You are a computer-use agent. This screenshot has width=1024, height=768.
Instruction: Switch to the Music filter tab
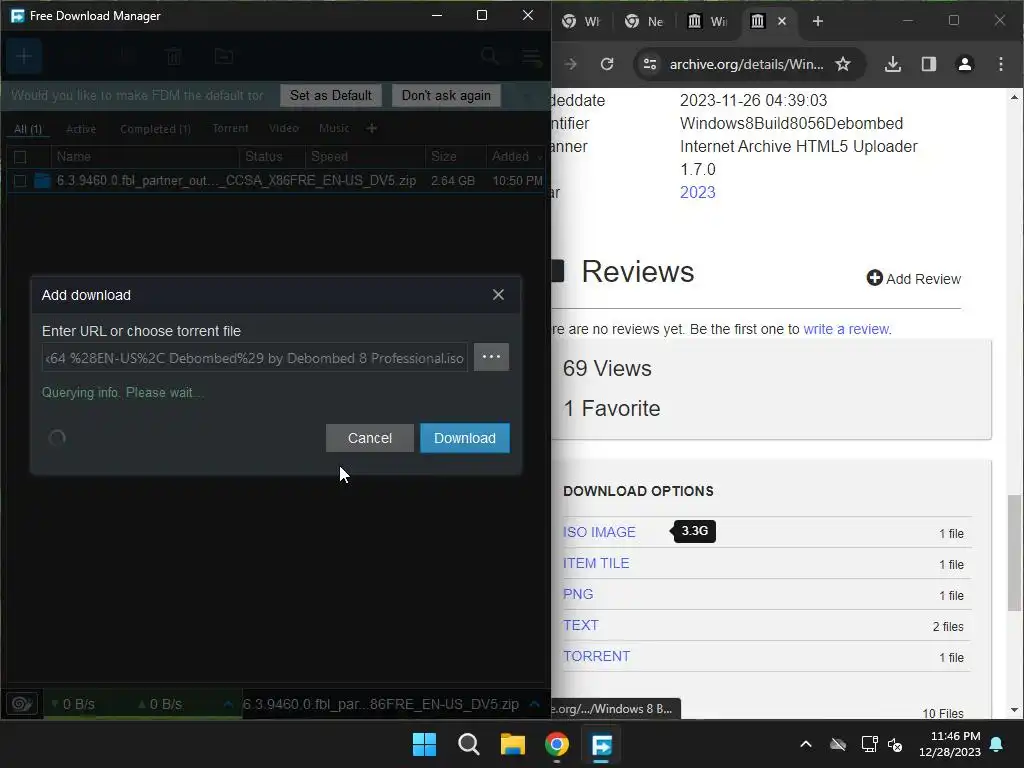(334, 128)
